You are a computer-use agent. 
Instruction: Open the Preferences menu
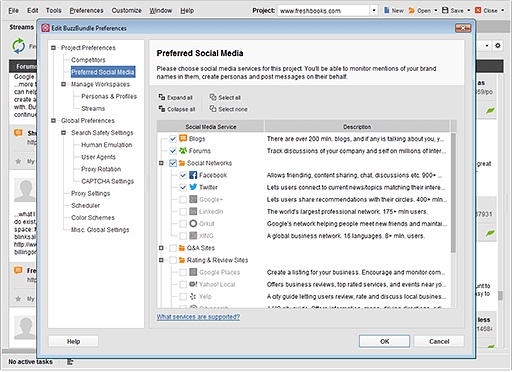click(86, 10)
